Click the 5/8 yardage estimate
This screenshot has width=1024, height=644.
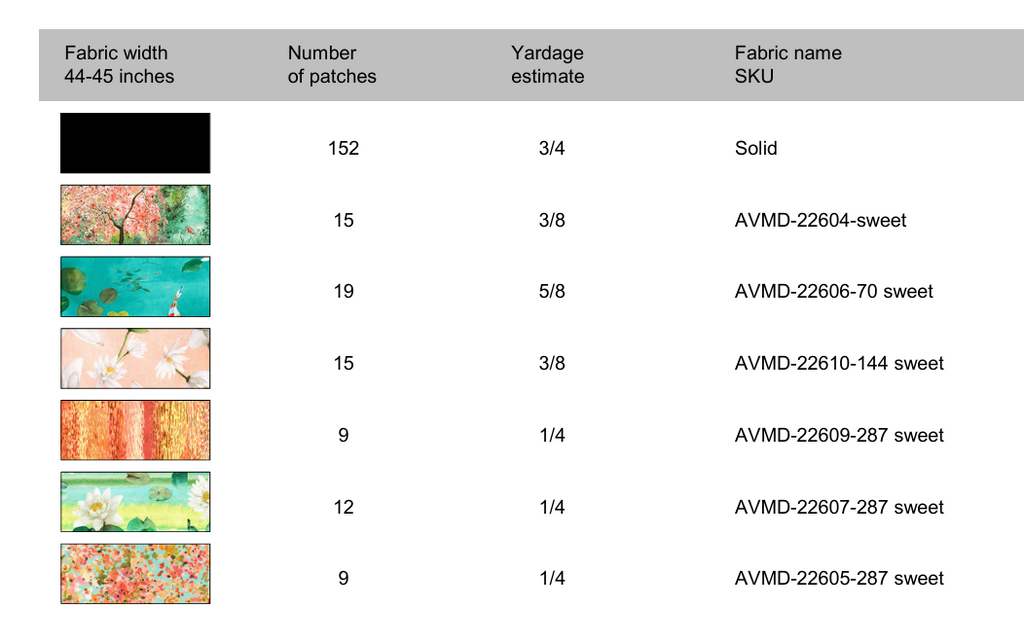551,292
